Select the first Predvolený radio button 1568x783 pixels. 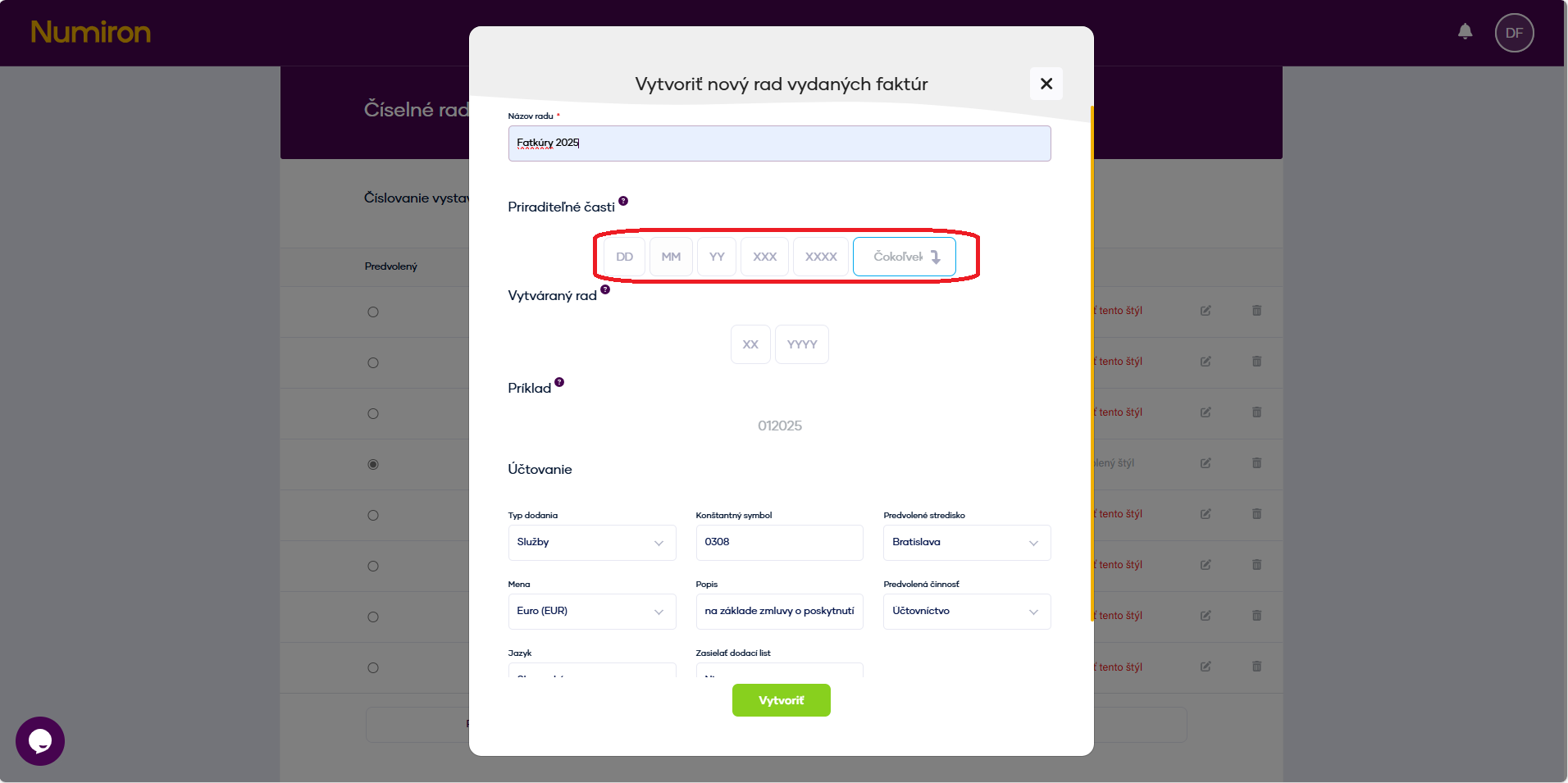(373, 312)
